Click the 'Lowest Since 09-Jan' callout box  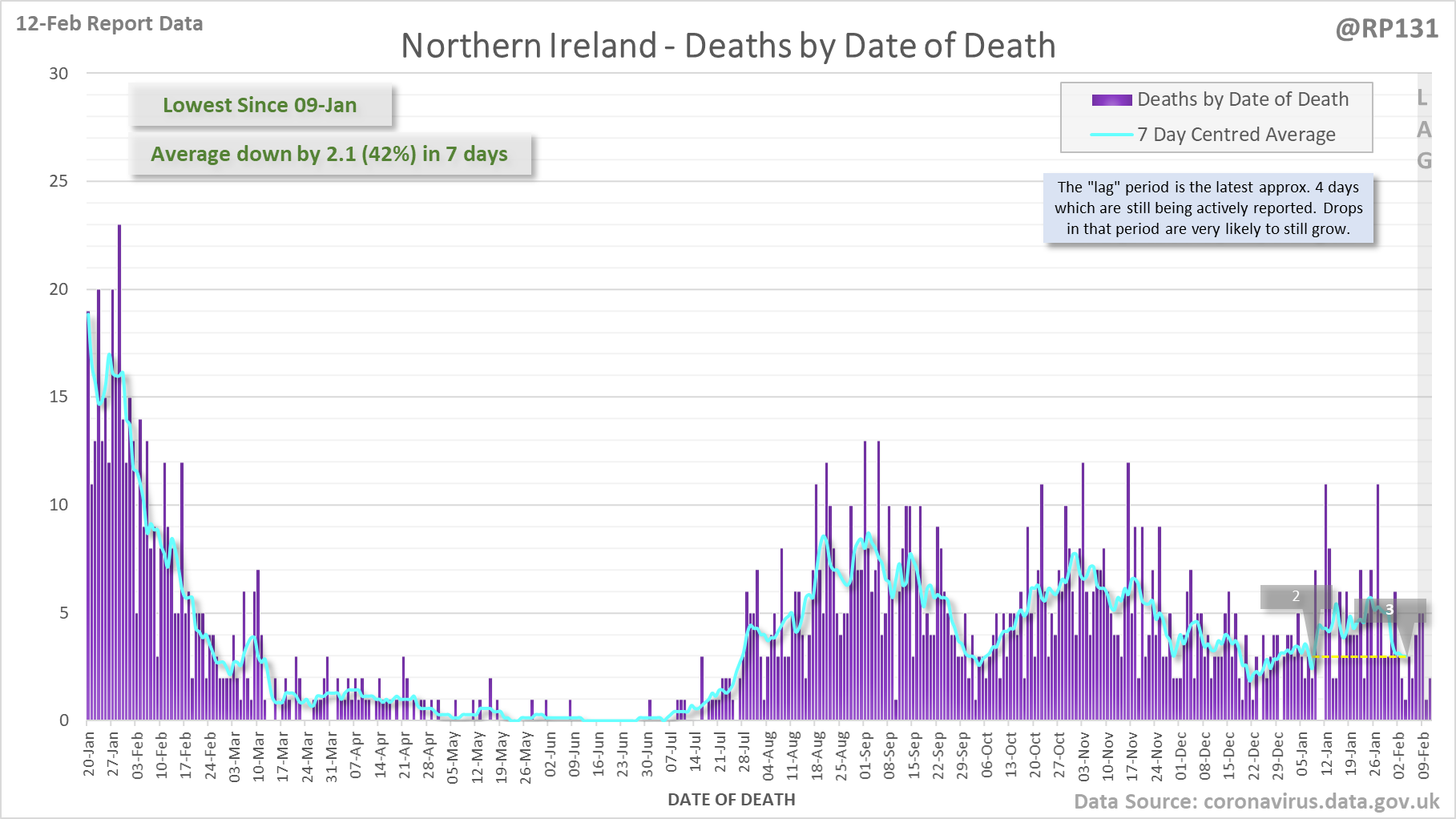[260, 105]
